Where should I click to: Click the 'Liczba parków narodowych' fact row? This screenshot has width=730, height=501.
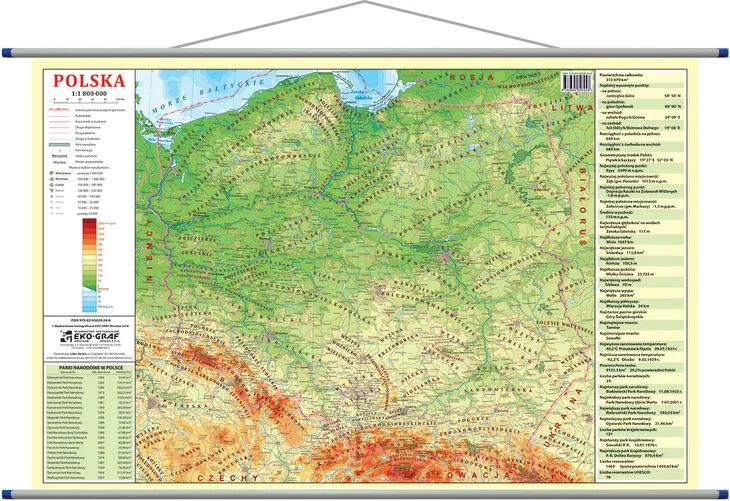(641, 378)
